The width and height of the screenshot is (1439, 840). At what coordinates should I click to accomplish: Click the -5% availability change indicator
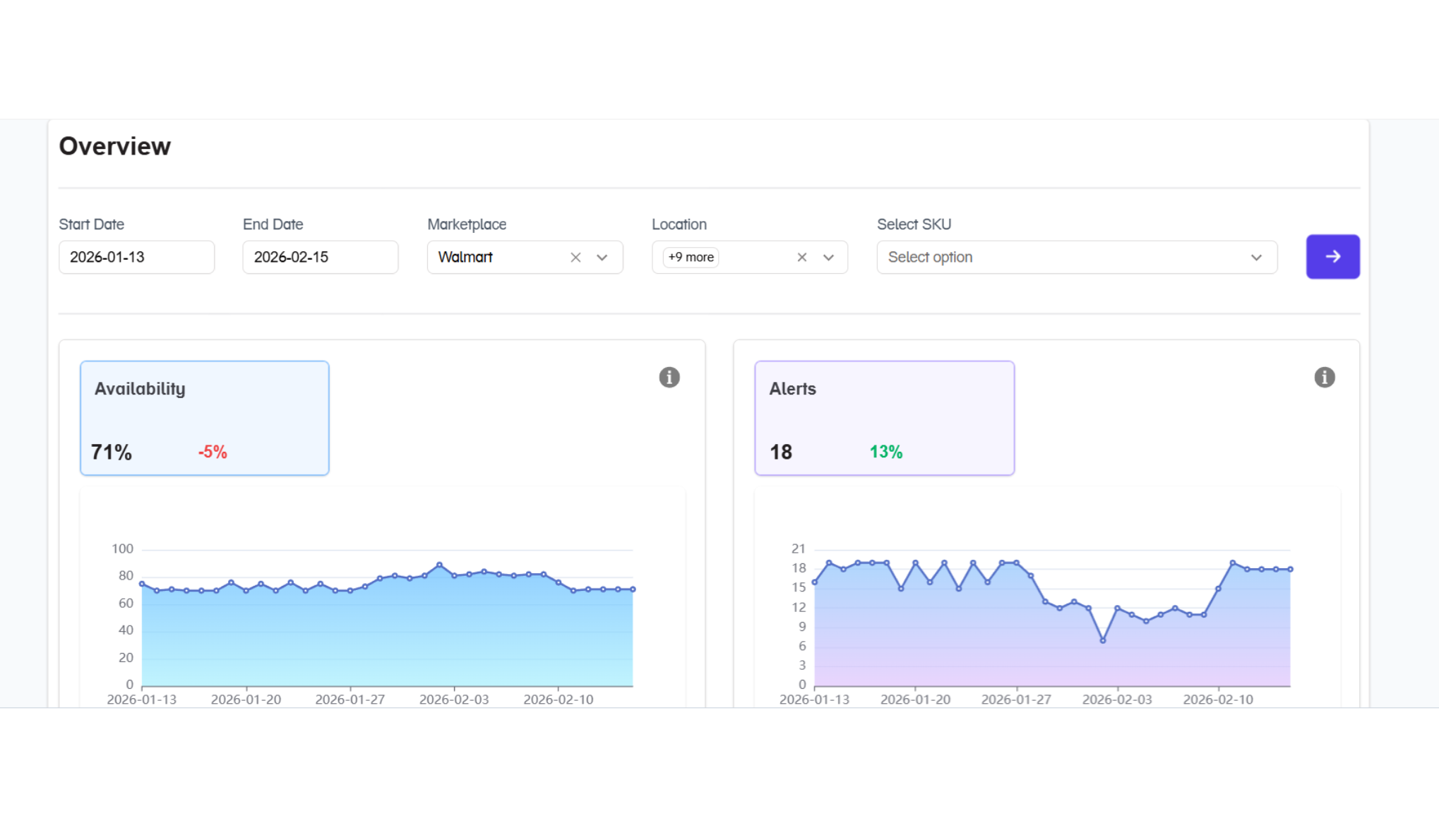213,452
